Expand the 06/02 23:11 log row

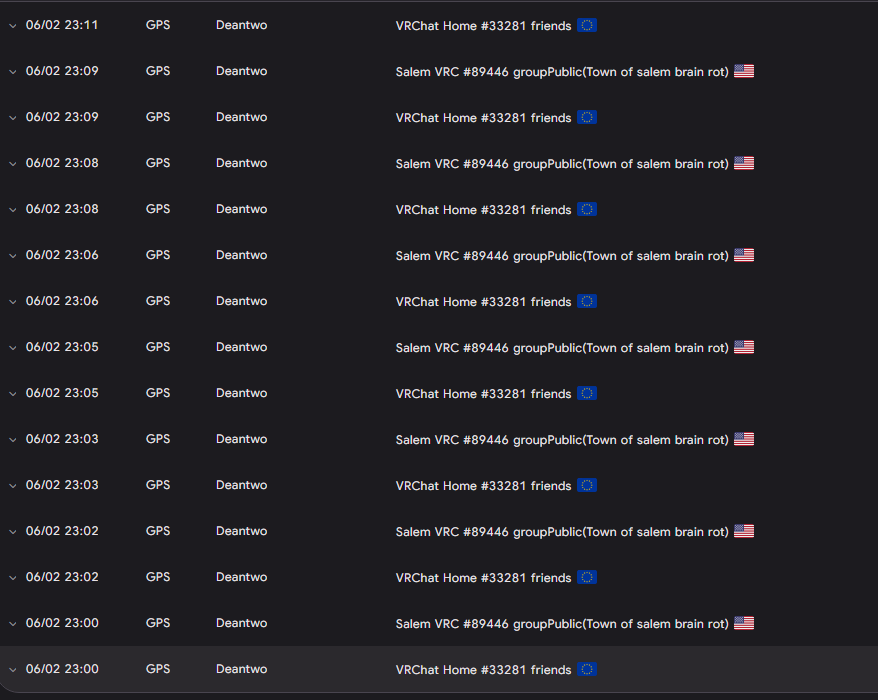[x=12, y=26]
